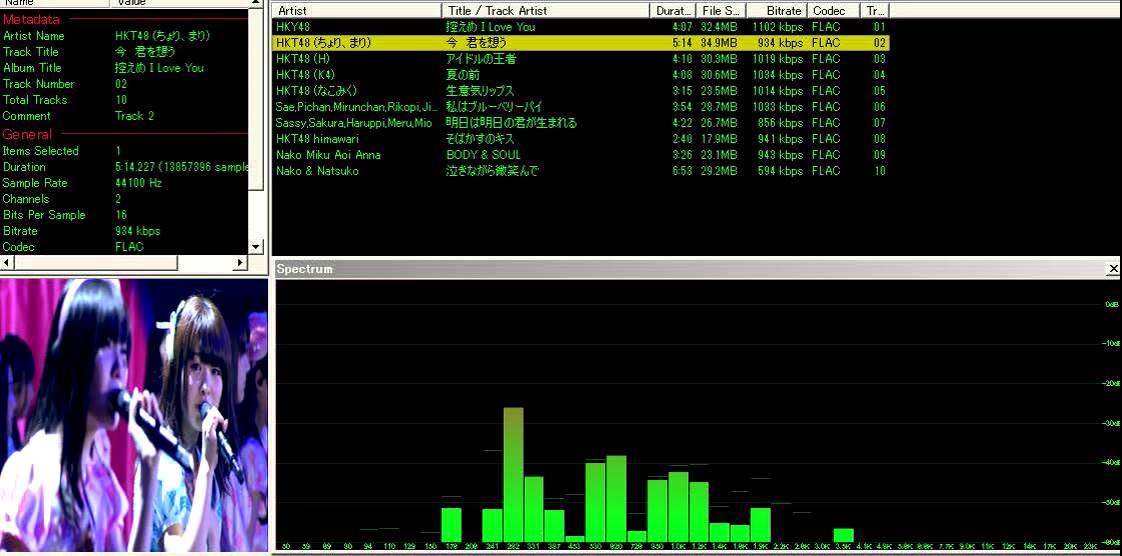Screen dimensions: 1122x556
Task: Sort playlist by Track number column header
Action: click(x=875, y=11)
